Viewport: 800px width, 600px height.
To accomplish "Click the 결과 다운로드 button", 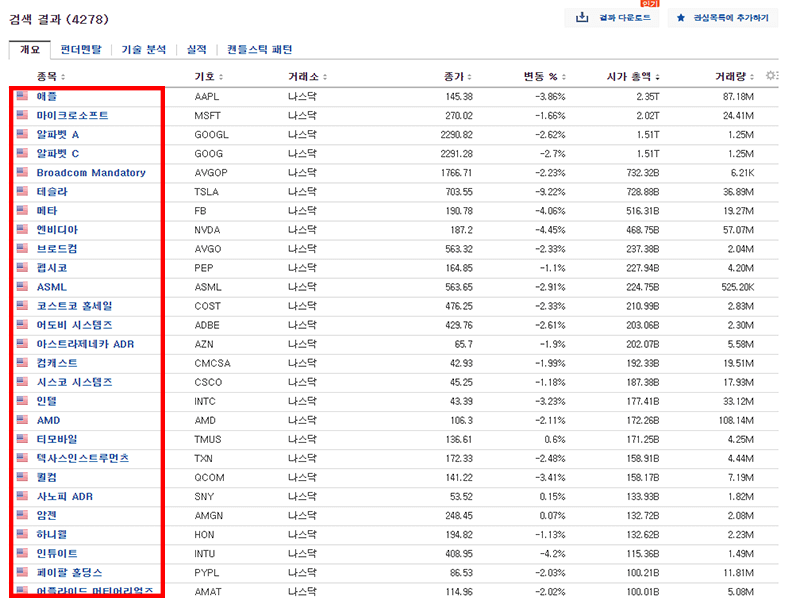I will pos(612,18).
